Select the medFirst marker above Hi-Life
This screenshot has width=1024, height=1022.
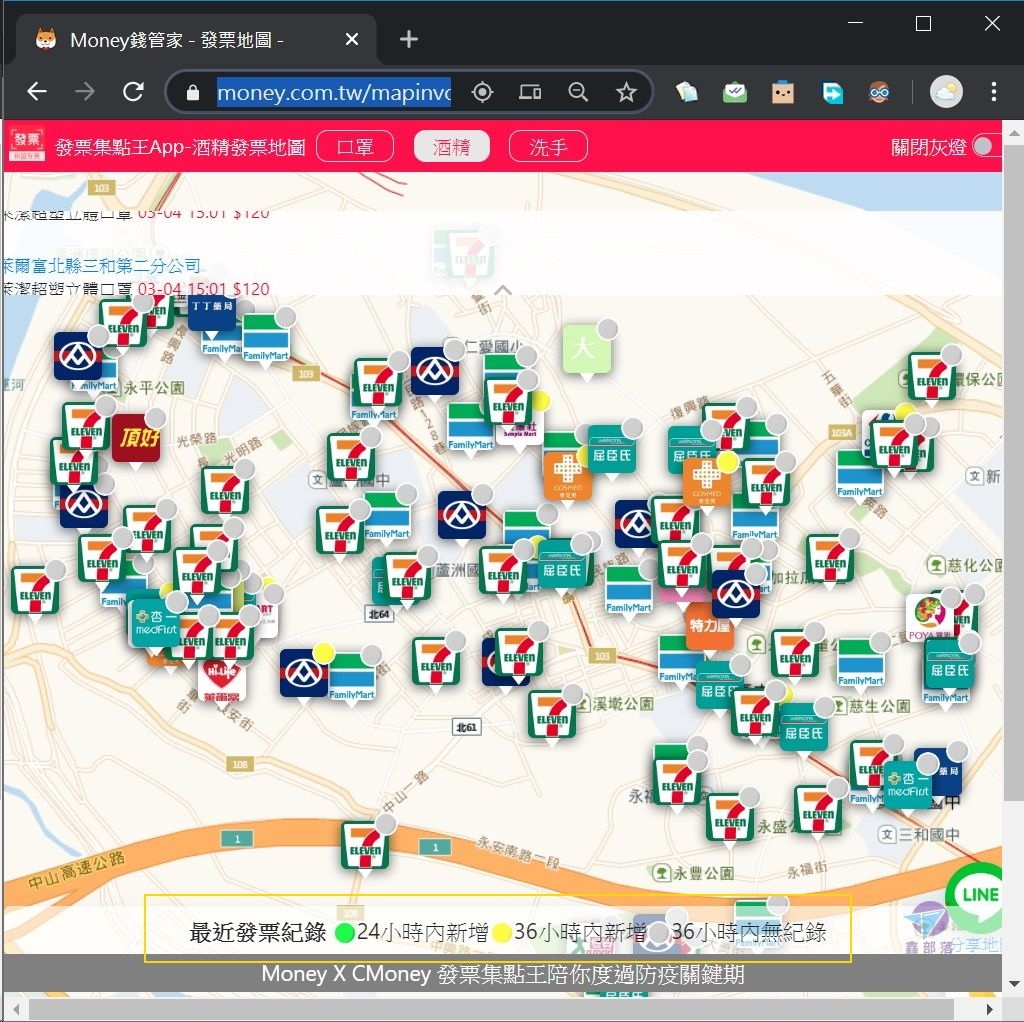point(156,623)
